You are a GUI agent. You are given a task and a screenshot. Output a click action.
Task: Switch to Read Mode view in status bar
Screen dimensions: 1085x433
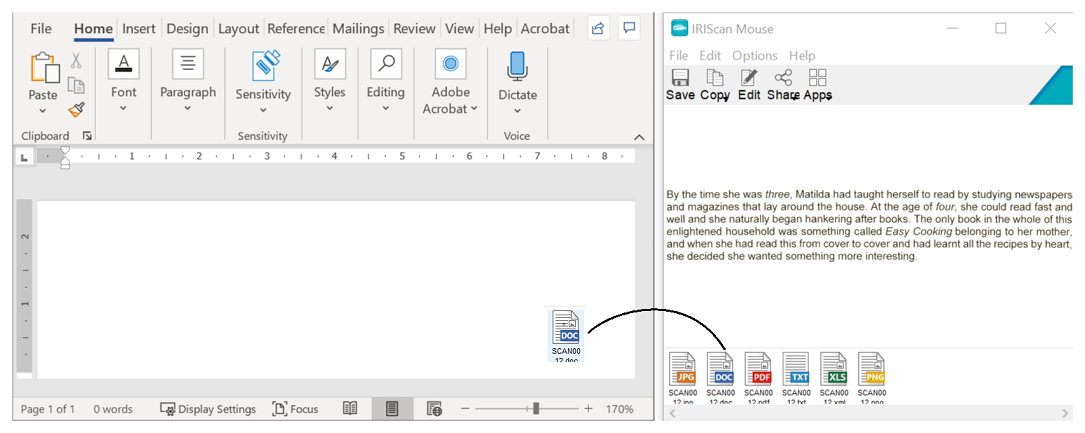tap(350, 409)
